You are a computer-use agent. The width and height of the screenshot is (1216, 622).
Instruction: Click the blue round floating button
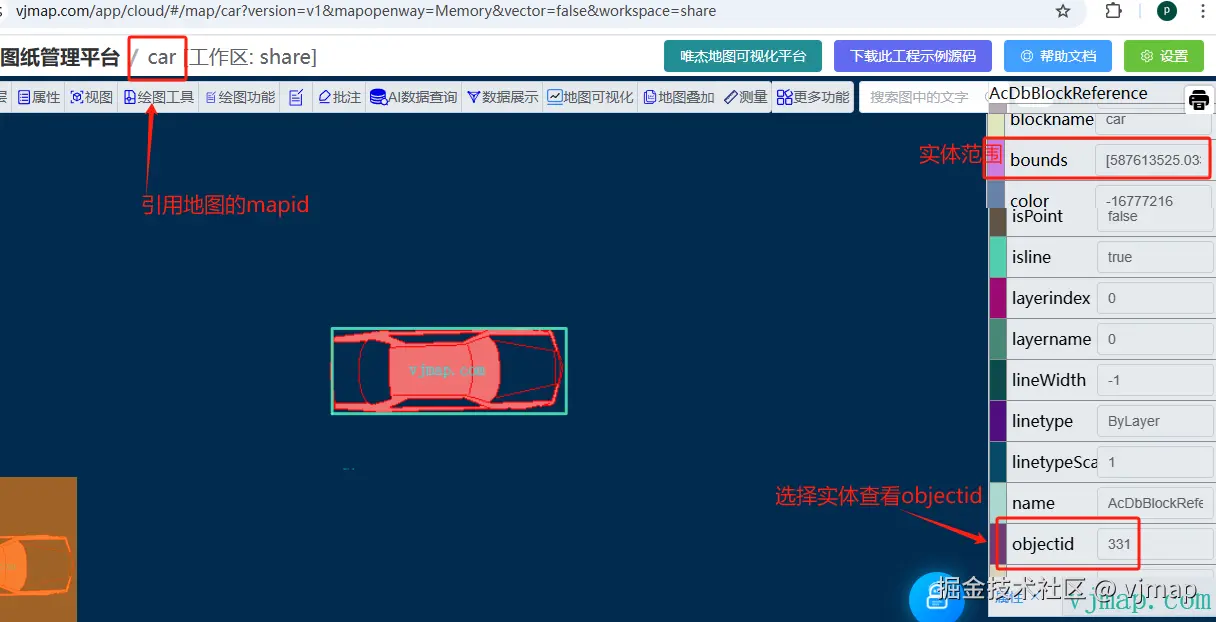[x=936, y=597]
